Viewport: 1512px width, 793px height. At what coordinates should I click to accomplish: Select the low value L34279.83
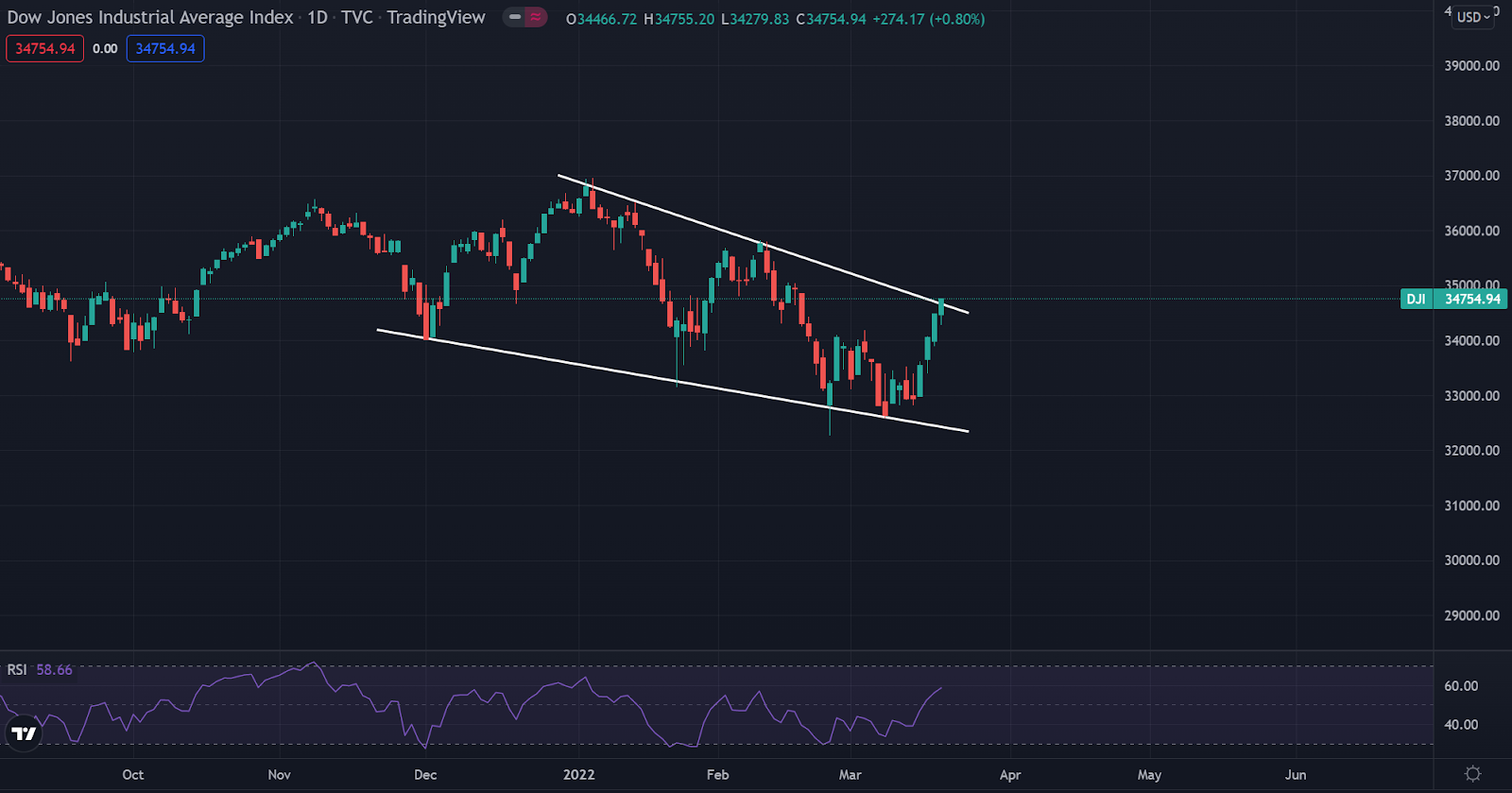point(755,19)
